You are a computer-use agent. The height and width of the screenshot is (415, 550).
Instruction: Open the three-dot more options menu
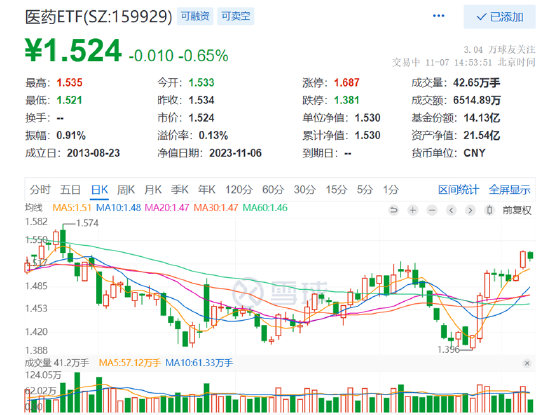click(x=438, y=16)
